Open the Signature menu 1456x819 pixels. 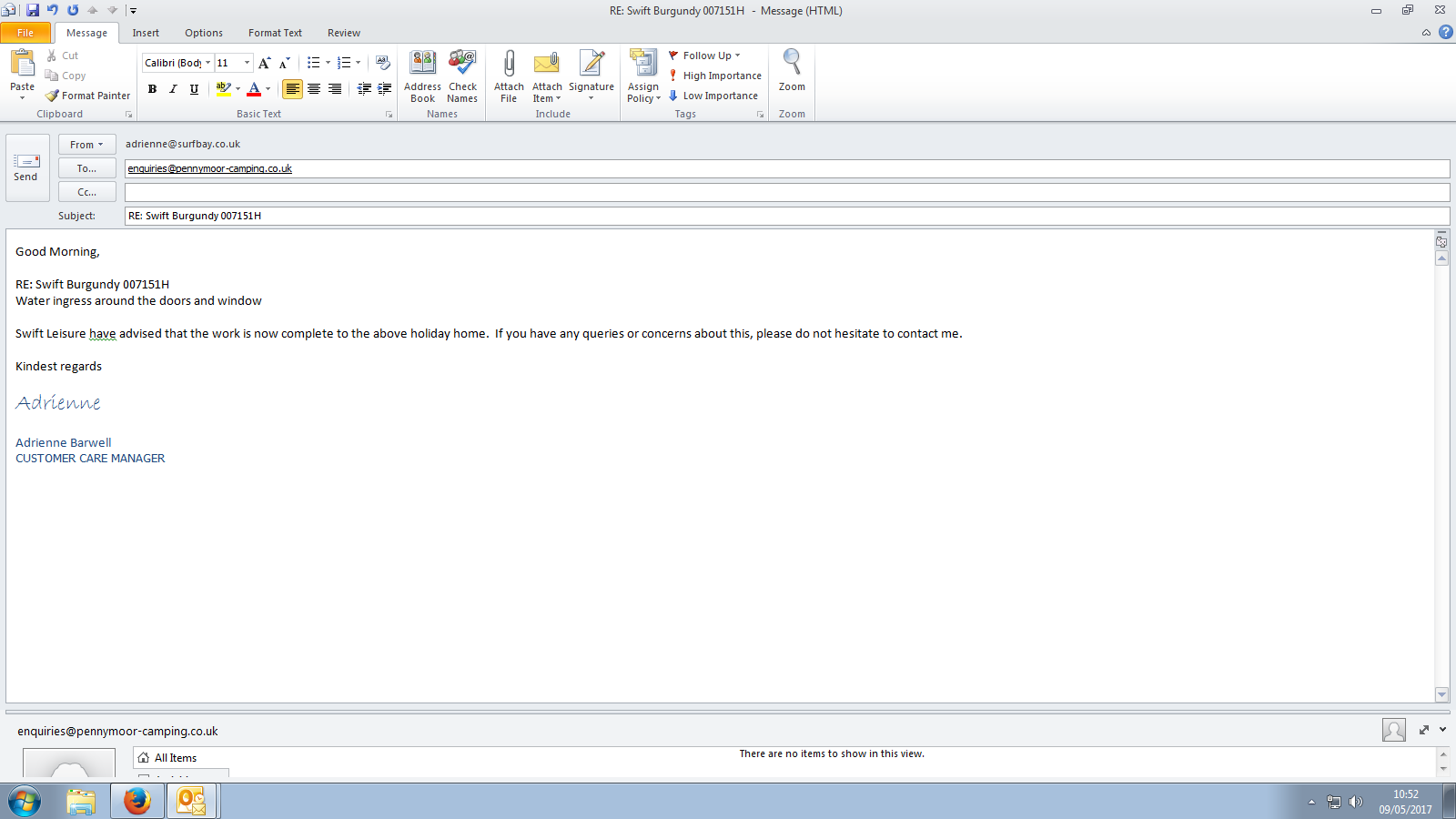pyautogui.click(x=591, y=76)
